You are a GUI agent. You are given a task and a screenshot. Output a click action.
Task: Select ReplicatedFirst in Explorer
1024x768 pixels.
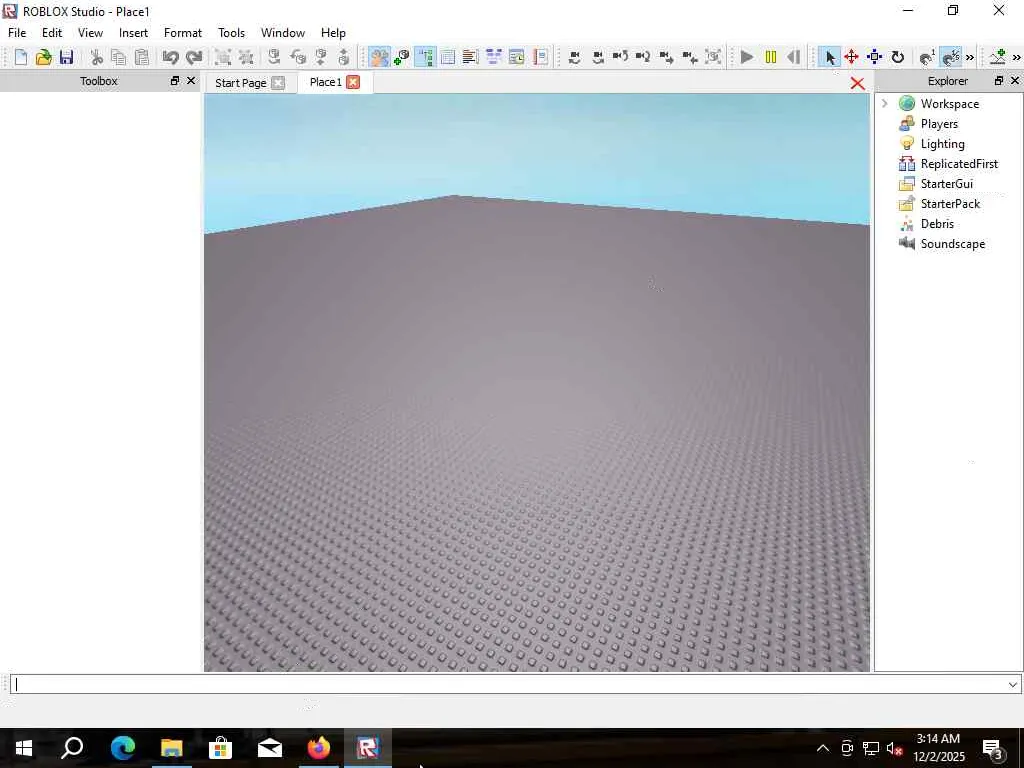click(959, 164)
